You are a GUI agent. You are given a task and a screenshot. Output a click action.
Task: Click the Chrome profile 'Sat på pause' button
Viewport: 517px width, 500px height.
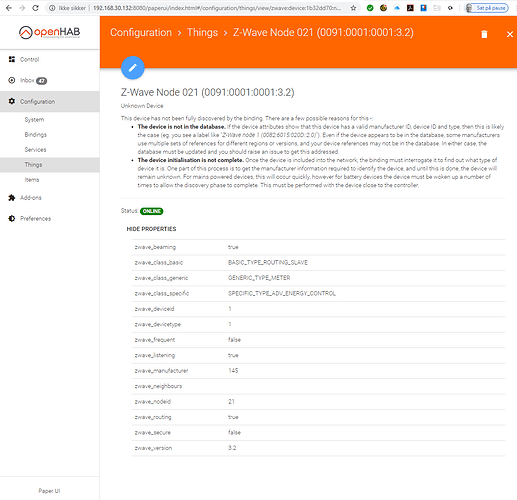[487, 8]
